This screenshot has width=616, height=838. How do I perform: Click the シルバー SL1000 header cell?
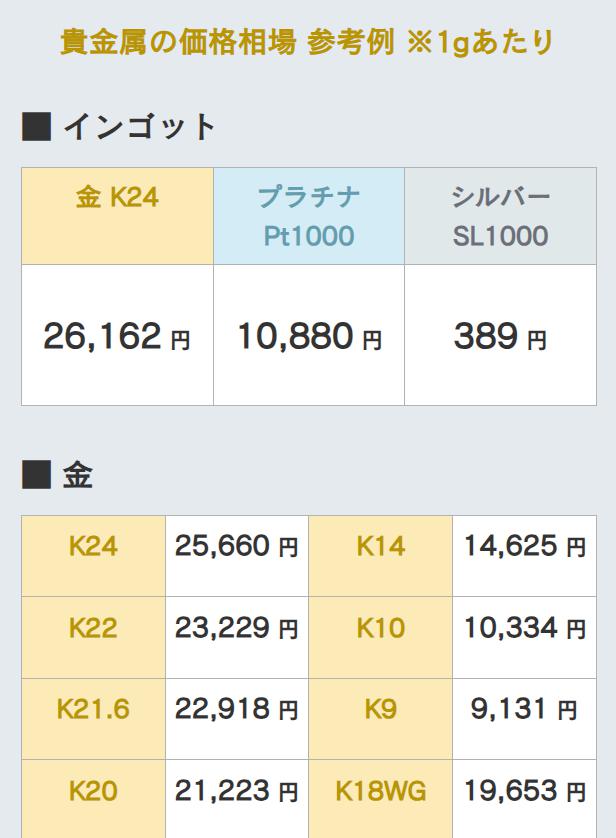point(500,216)
